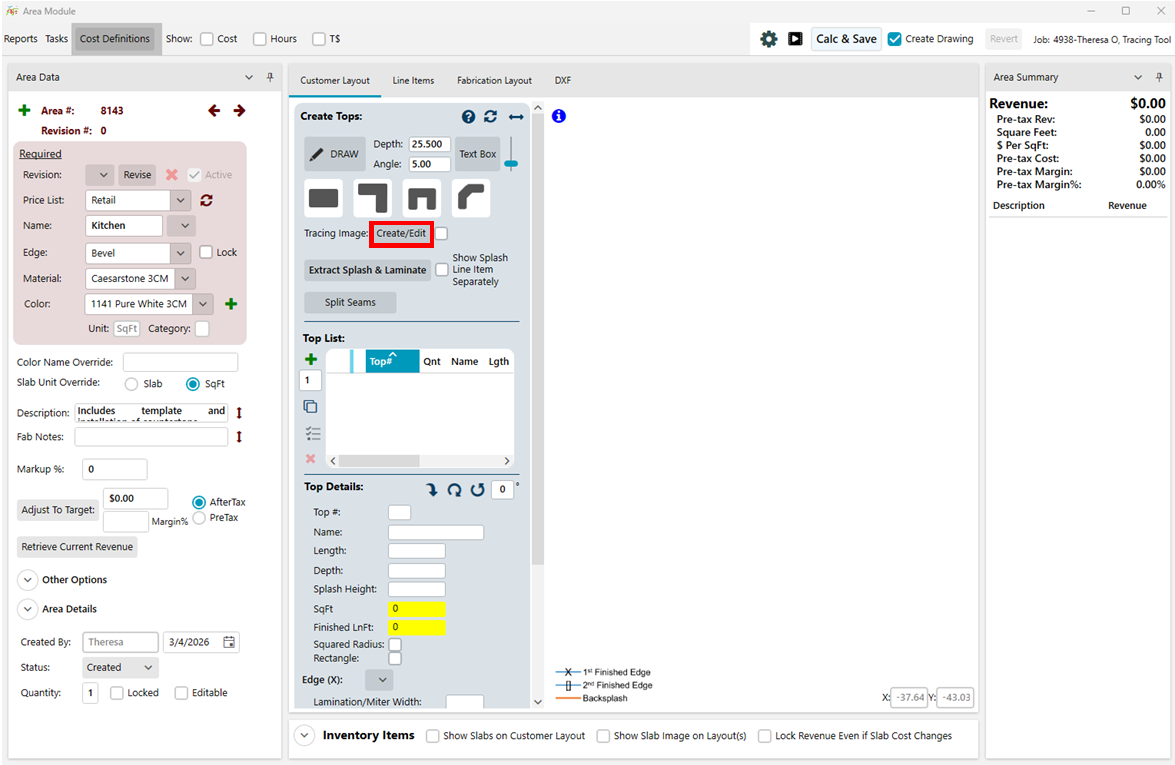Toggle Show Hours checkbox

click(x=259, y=39)
